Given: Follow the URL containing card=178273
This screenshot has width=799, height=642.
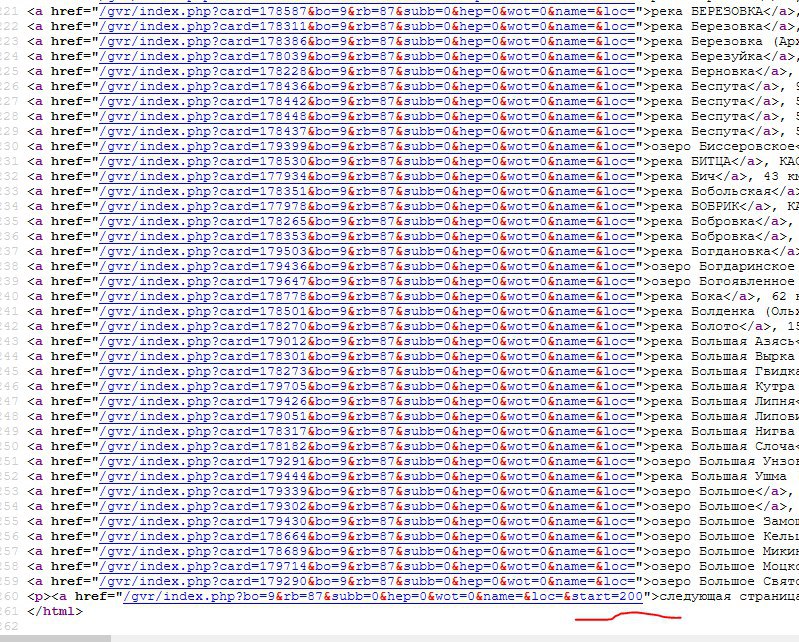Looking at the screenshot, I should point(367,371).
